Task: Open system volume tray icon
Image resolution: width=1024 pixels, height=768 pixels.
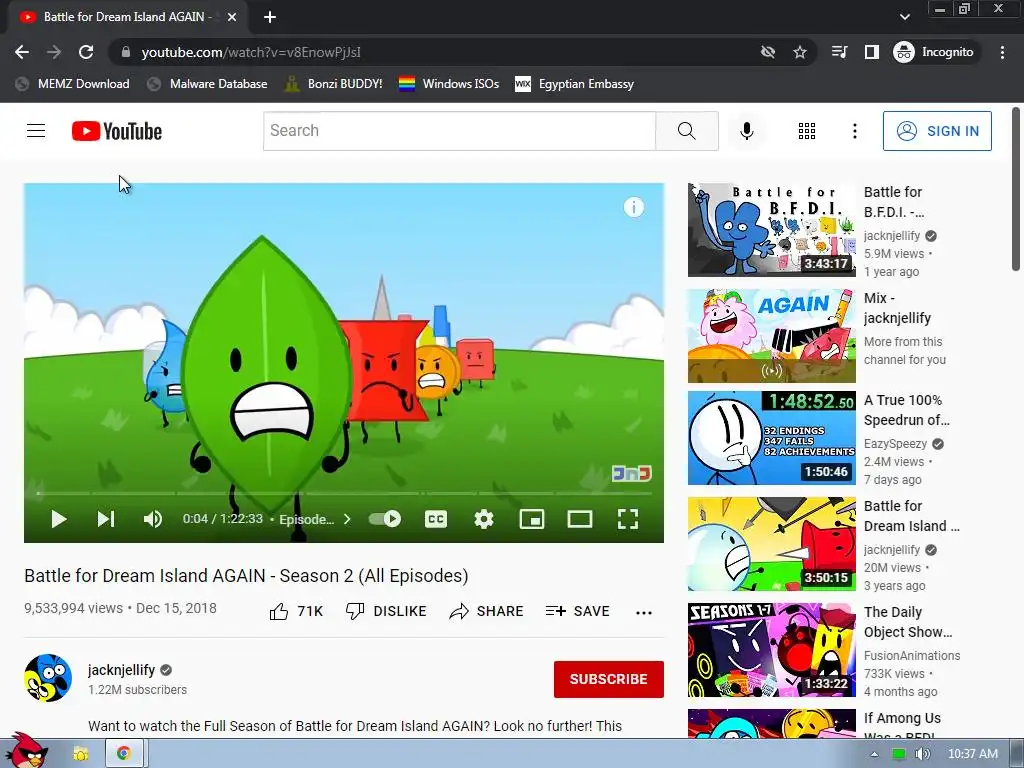Action: pyautogui.click(x=922, y=754)
